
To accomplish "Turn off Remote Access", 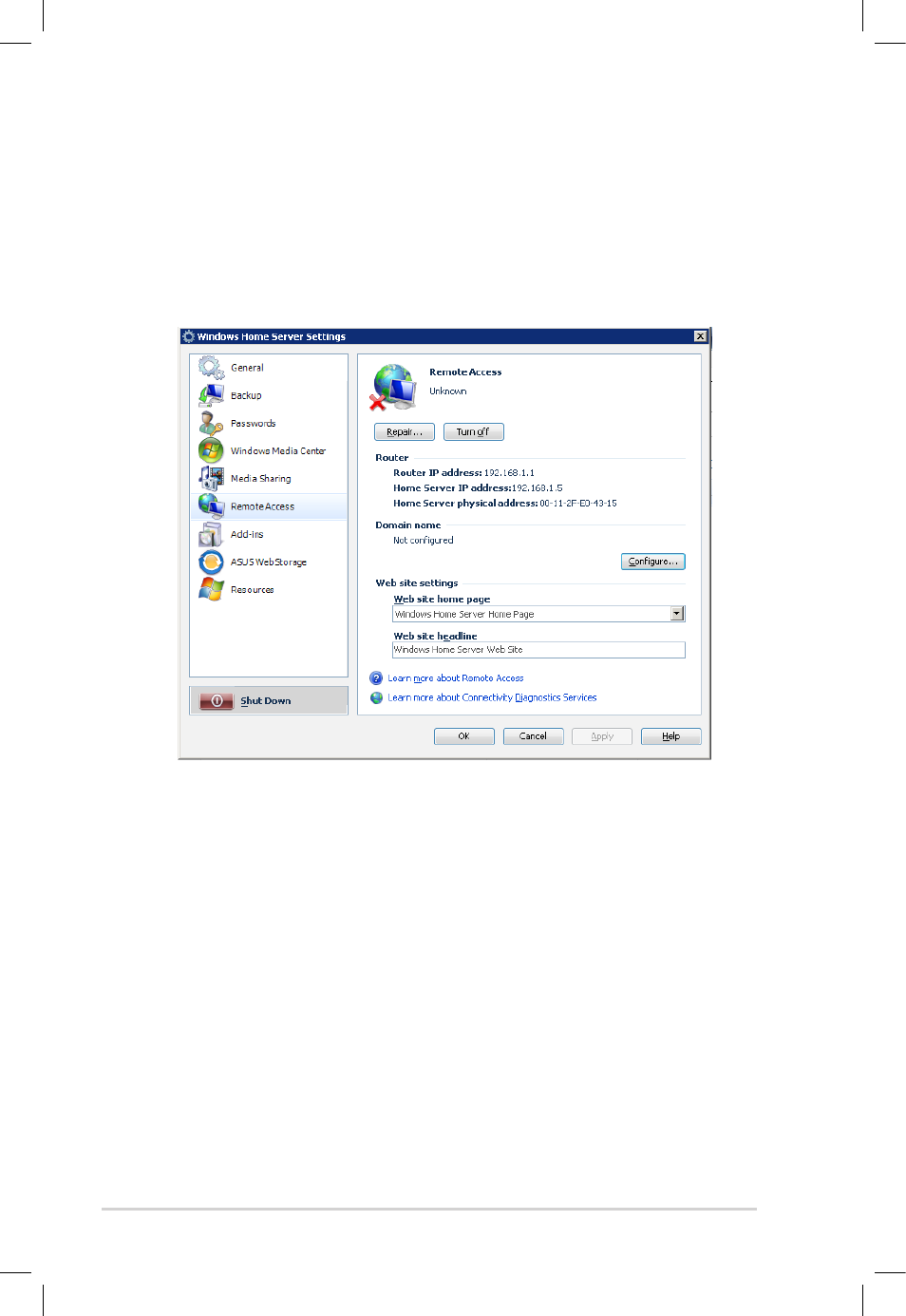I will [x=474, y=431].
